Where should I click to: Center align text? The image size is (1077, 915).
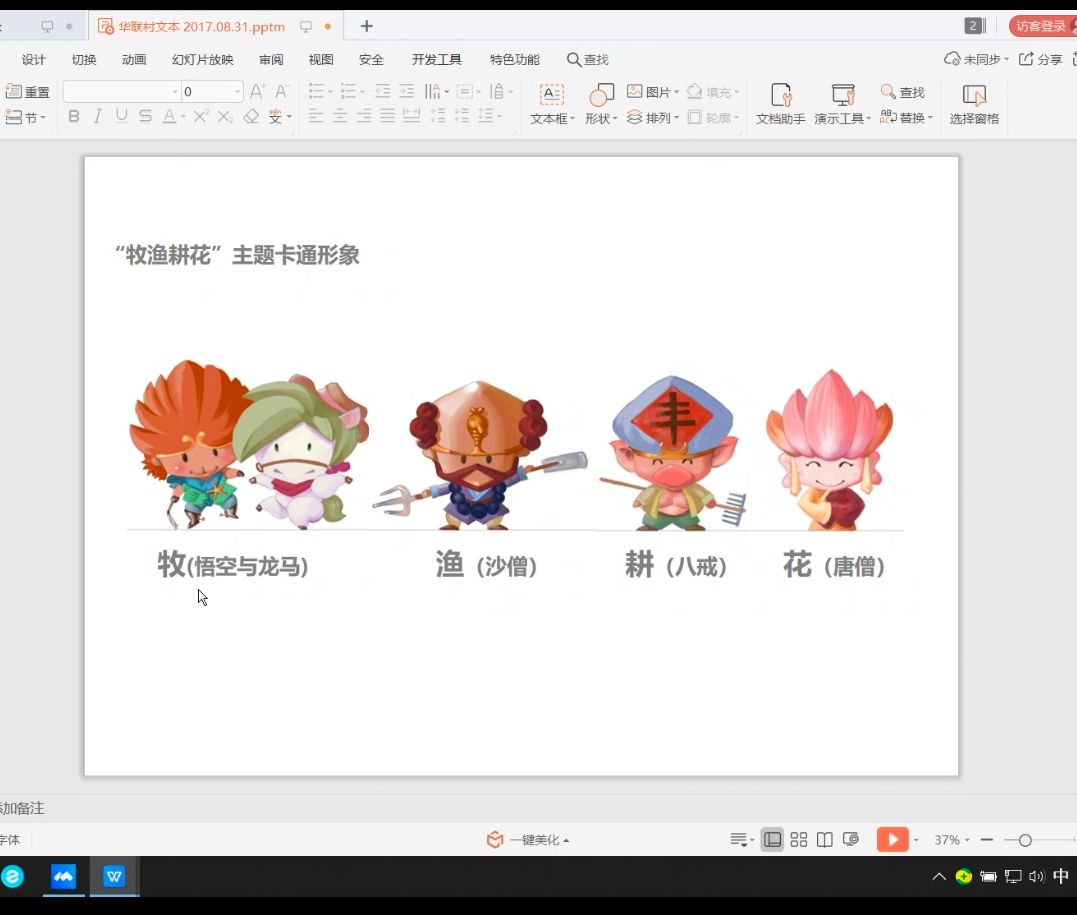[340, 117]
